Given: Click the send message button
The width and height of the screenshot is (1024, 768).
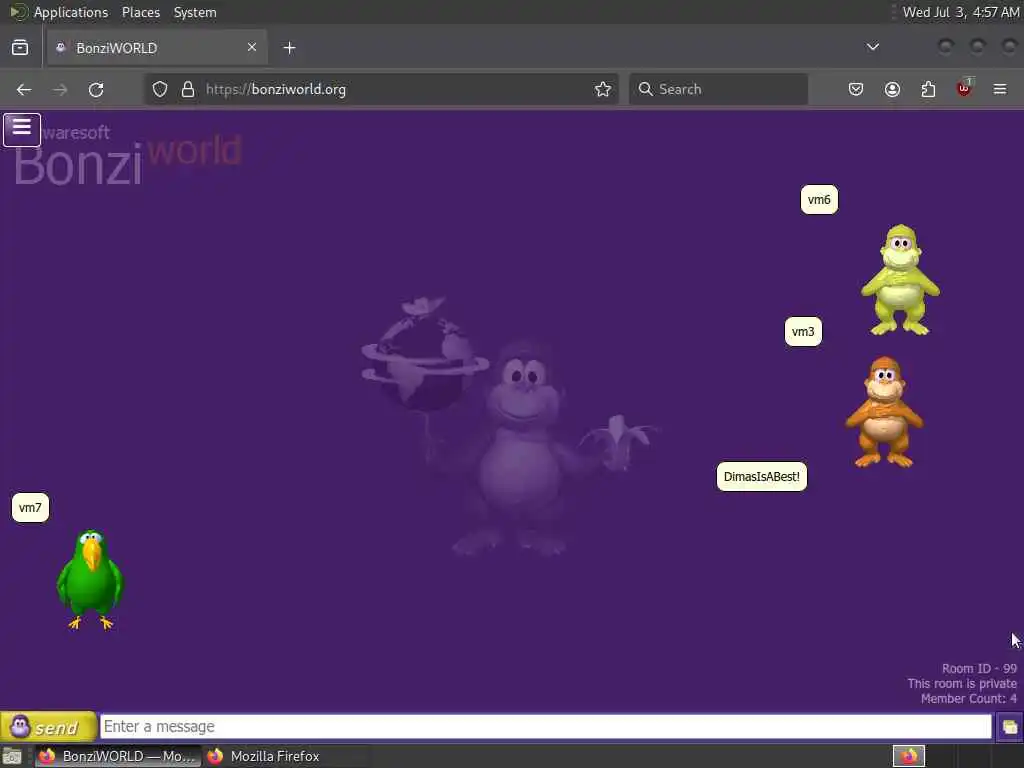Looking at the screenshot, I should click(48, 726).
